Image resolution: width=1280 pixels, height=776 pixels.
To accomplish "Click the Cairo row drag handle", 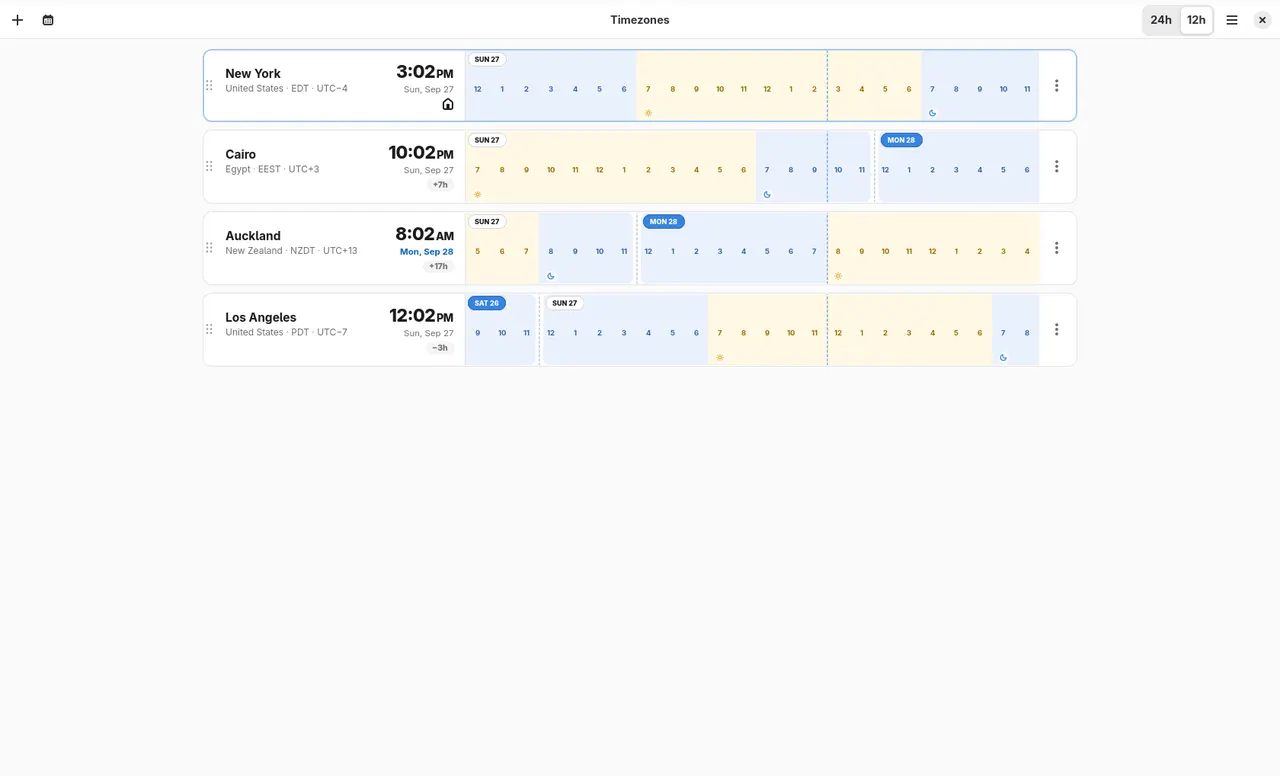I will tap(209, 167).
